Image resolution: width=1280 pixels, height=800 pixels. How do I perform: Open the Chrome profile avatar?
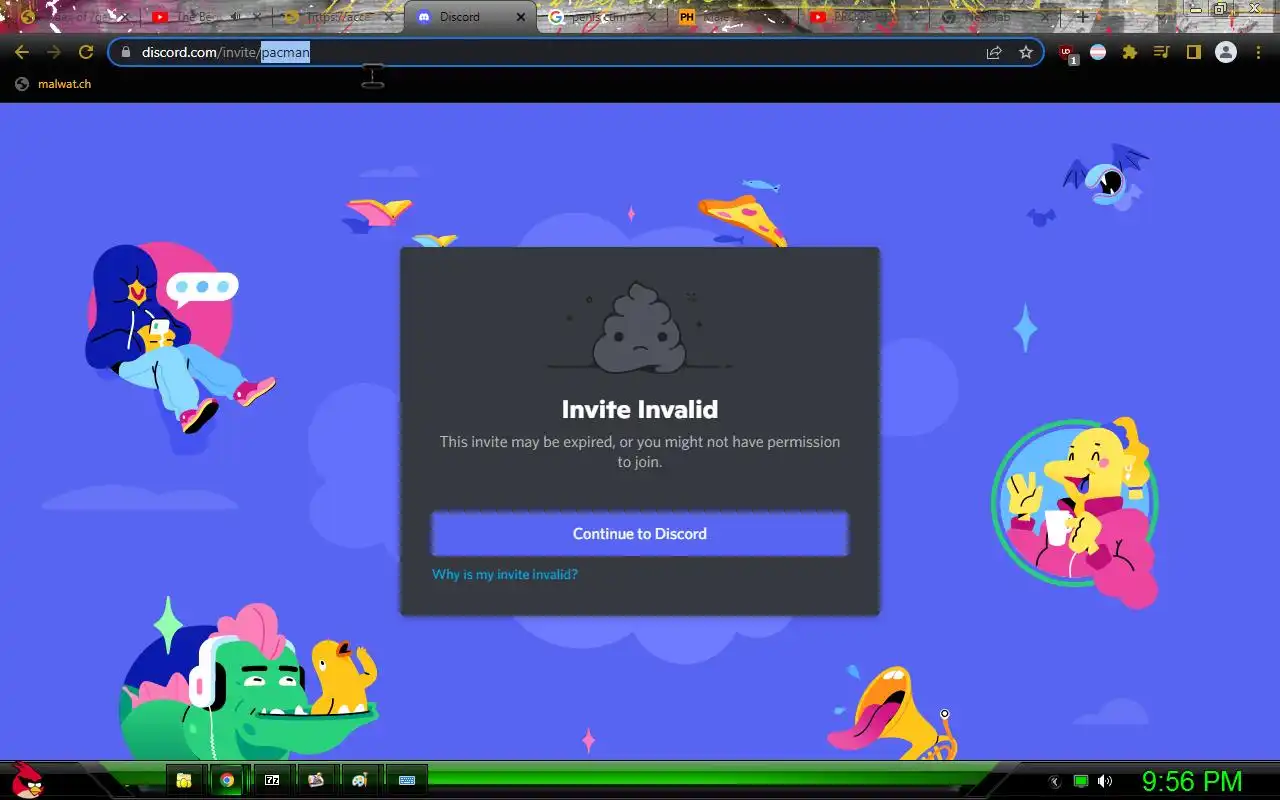click(1226, 52)
